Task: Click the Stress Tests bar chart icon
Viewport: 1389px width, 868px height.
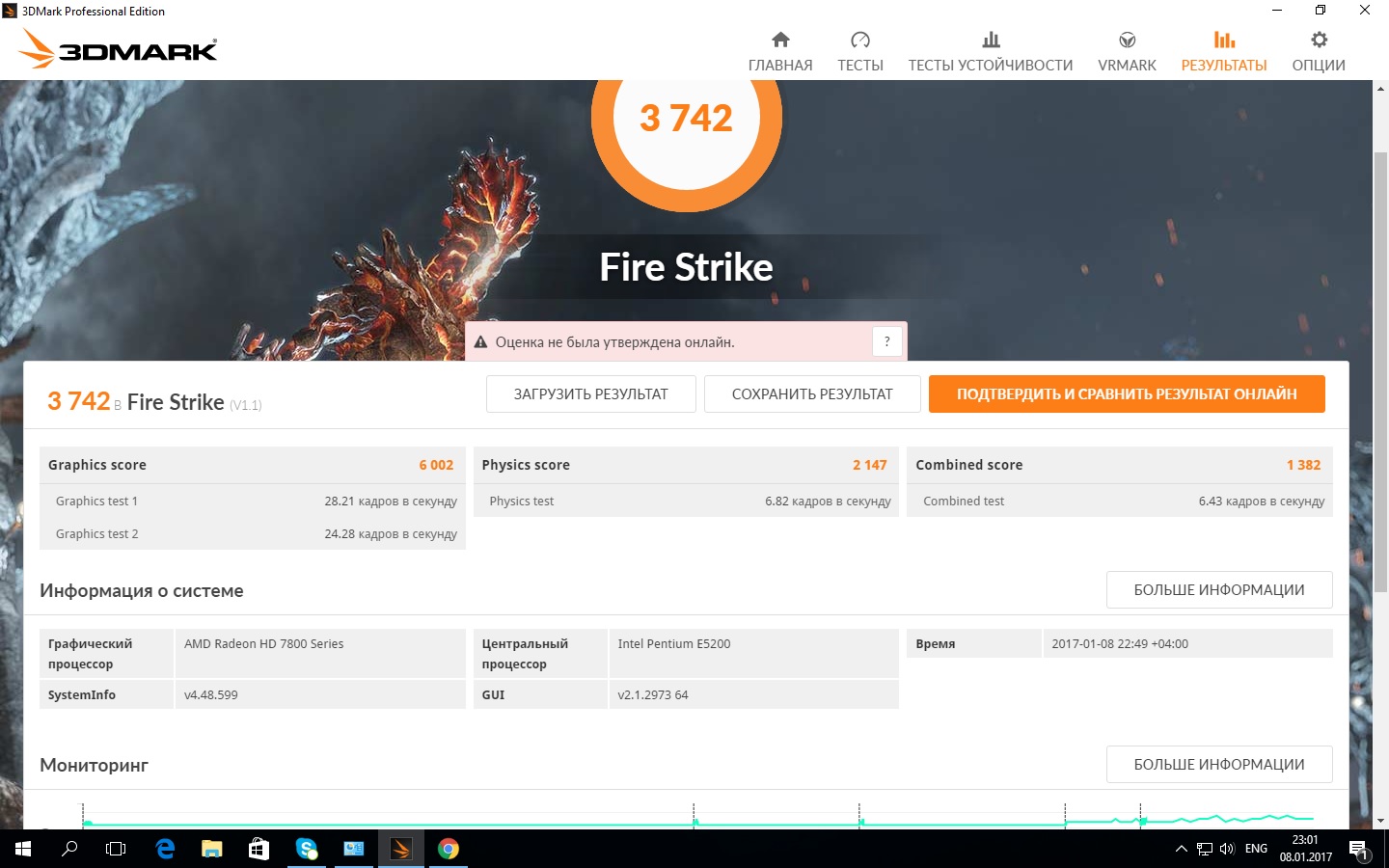Action: tap(991, 40)
